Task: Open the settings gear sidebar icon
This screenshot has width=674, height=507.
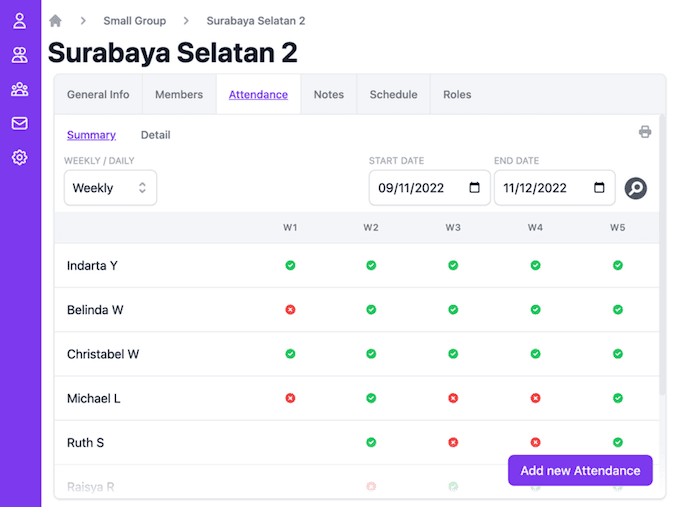Action: [19, 157]
